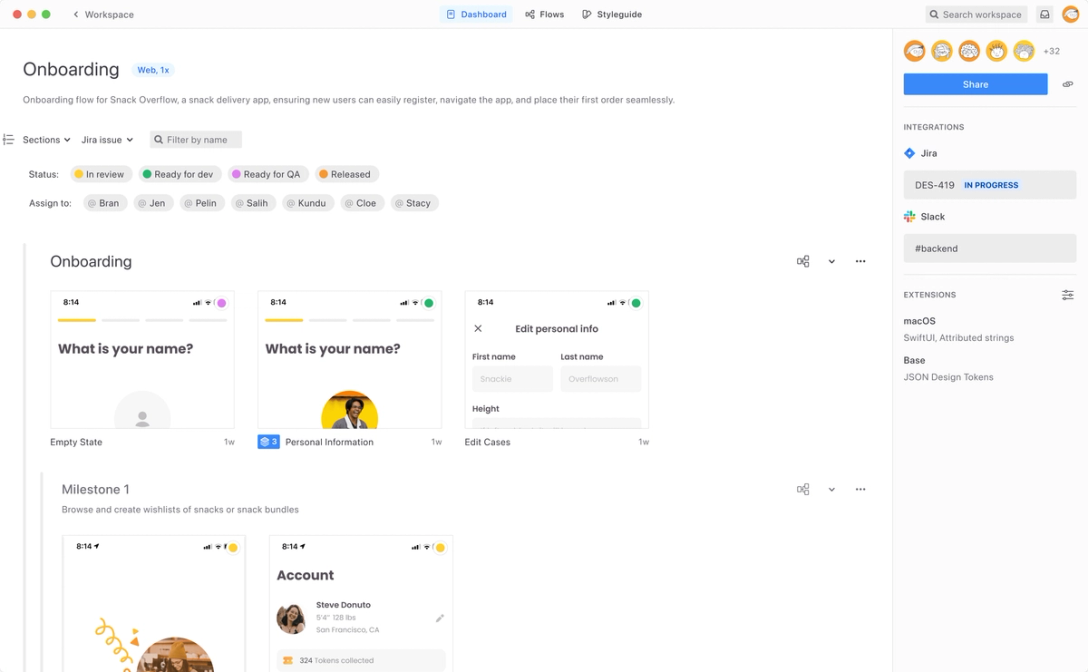Collapse the Milestone 1 section with its chevron
Image resolution: width=1088 pixels, height=672 pixels.
coord(831,489)
